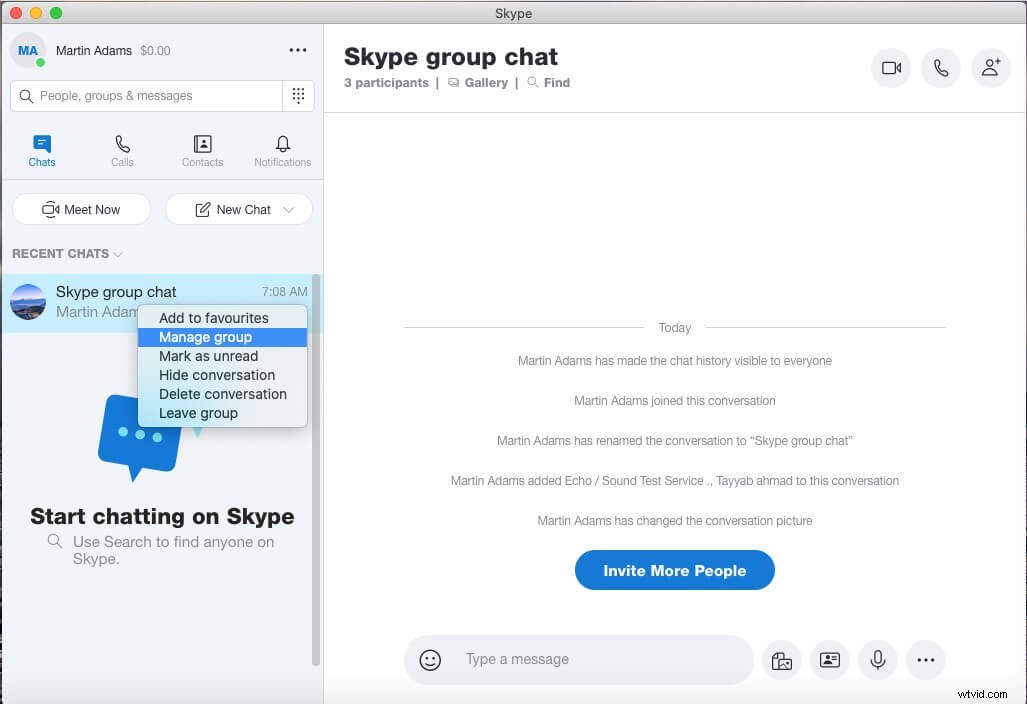The height and width of the screenshot is (704, 1027).
Task: Start a video call from the chat header
Action: pyautogui.click(x=890, y=67)
